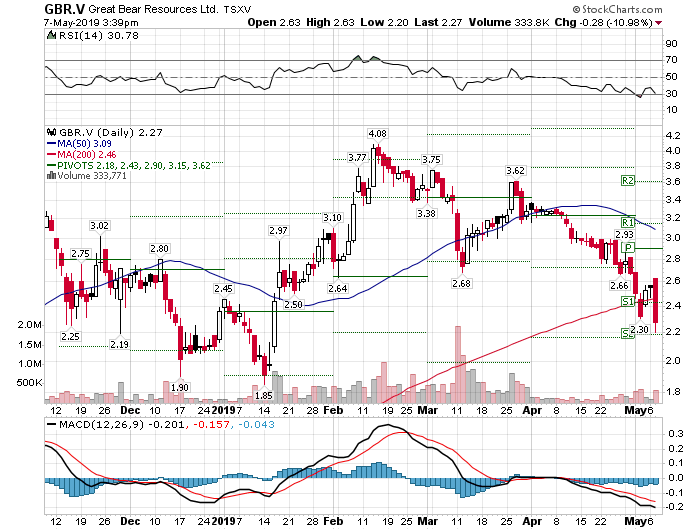Screen dimensions: 700x530
Task: Click the red -0.157 MACD signal value
Action: [x=212, y=424]
